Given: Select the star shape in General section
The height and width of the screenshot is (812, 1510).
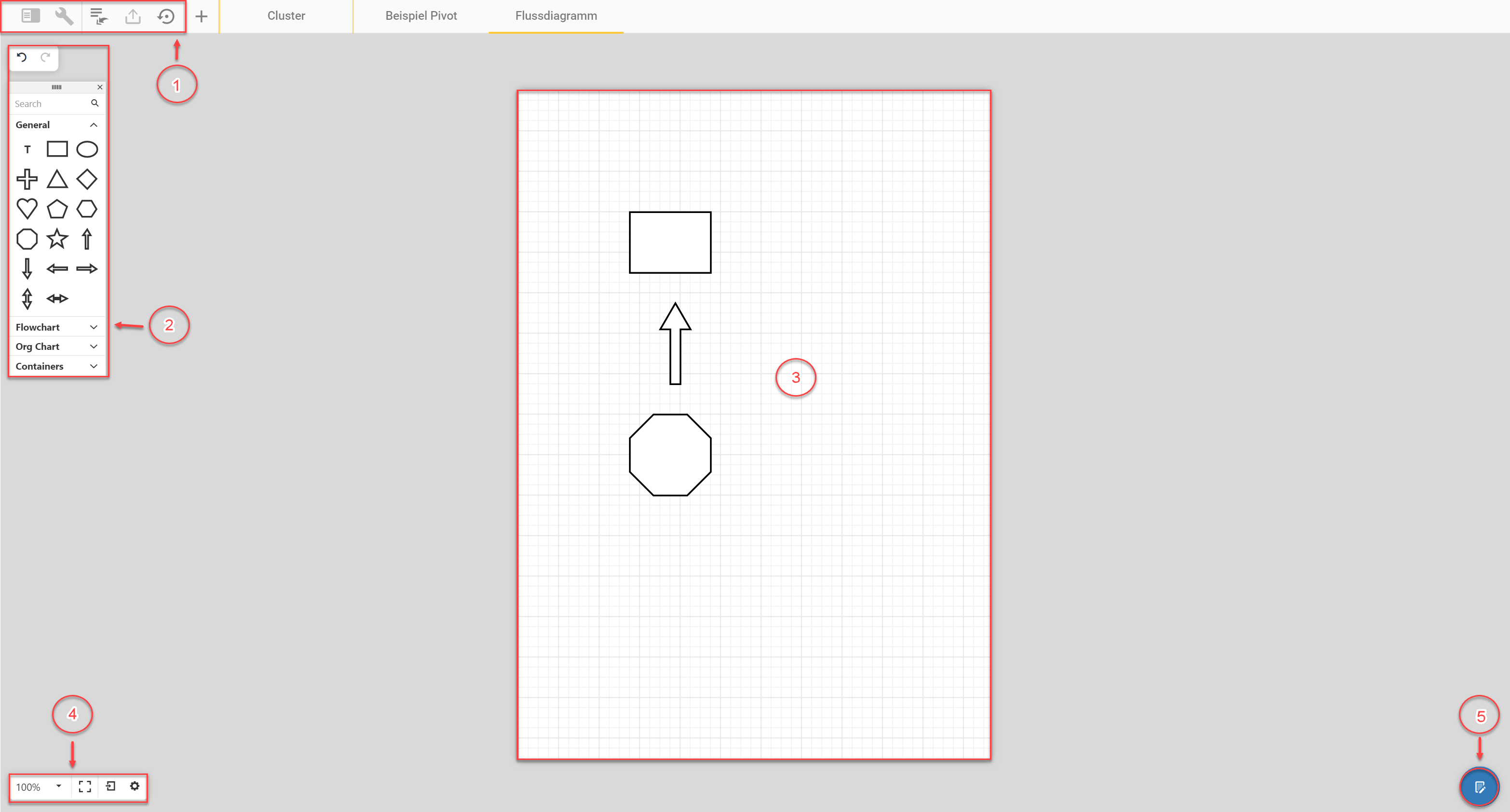Looking at the screenshot, I should [57, 239].
